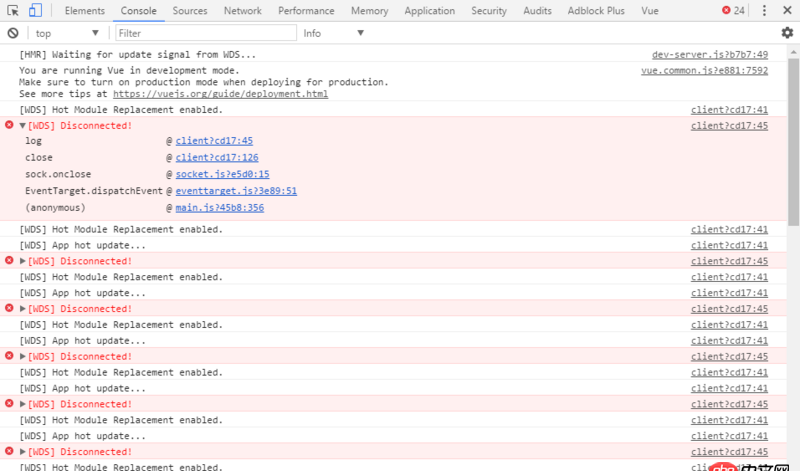Click the error icon beside the expanded WDS Disconnected
This screenshot has width=800, height=471.
pos(9,125)
